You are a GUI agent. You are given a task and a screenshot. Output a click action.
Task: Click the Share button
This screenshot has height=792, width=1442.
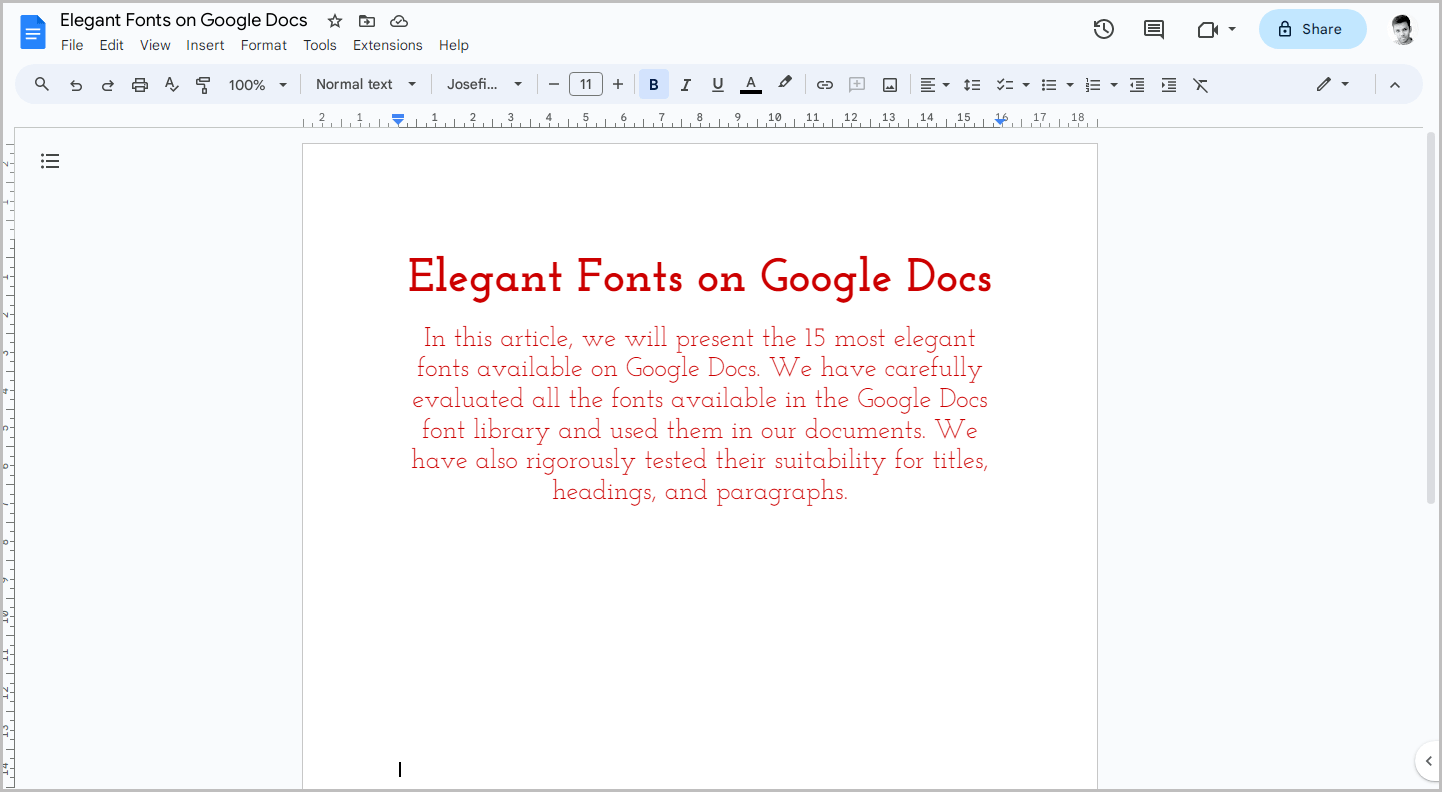click(1312, 29)
